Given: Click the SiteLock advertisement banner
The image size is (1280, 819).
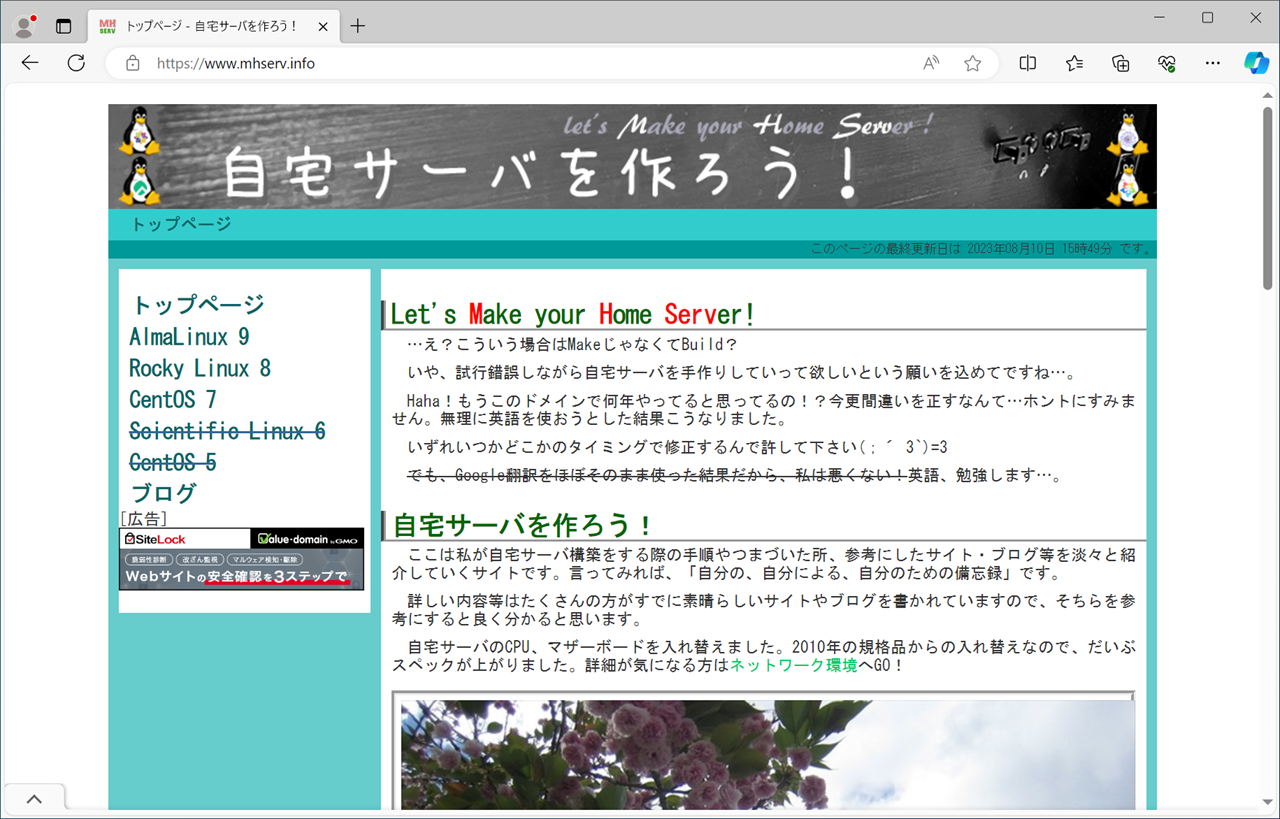Looking at the screenshot, I should point(241,559).
